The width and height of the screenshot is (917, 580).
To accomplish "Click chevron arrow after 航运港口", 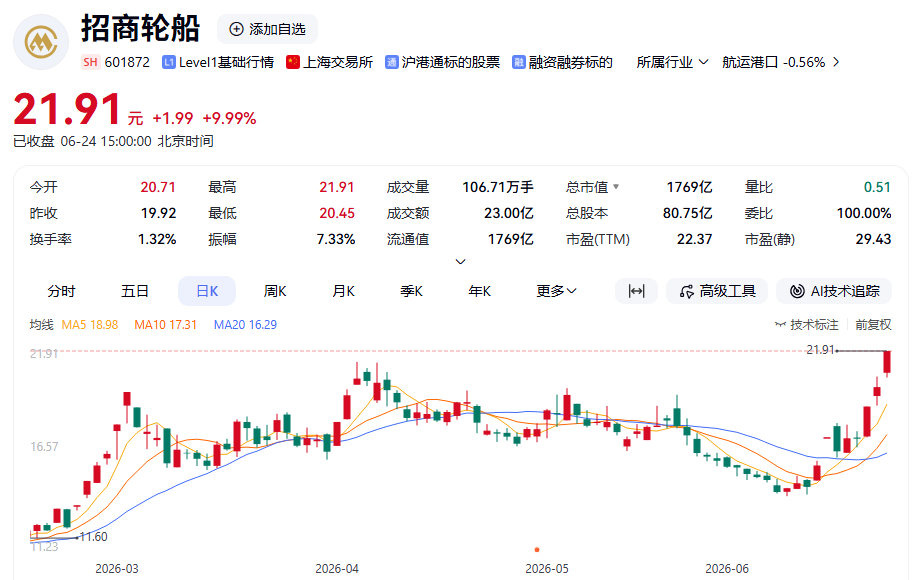I will pos(836,62).
